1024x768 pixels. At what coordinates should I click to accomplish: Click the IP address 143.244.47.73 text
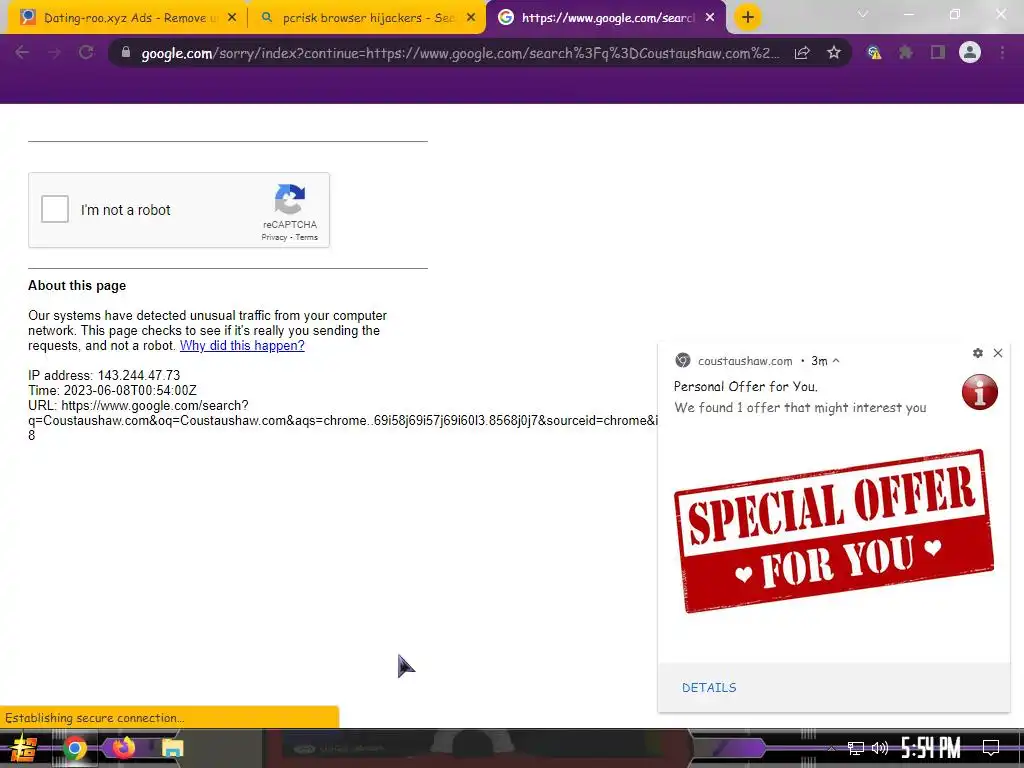tap(104, 376)
